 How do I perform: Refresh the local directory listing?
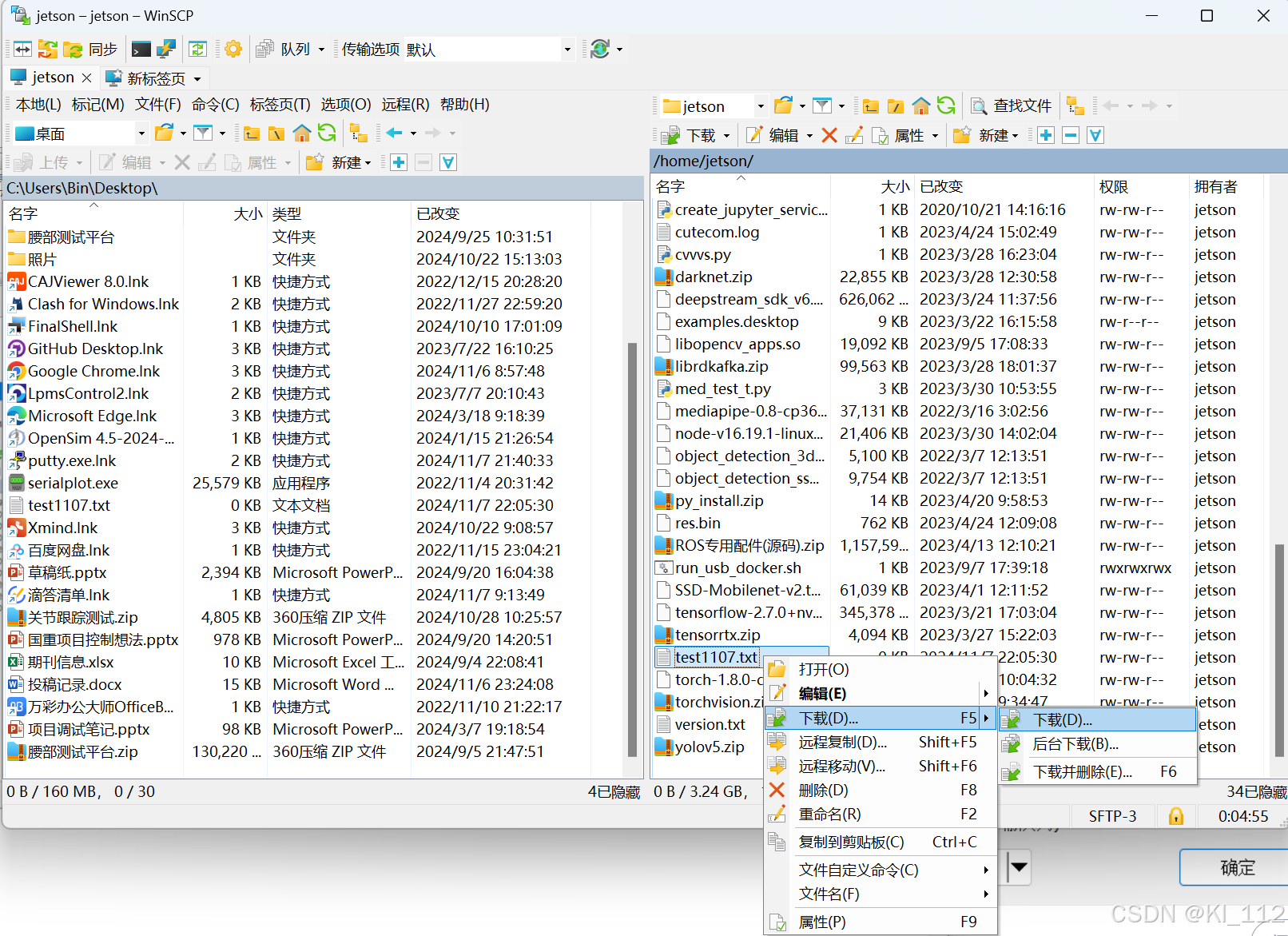pyautogui.click(x=327, y=133)
